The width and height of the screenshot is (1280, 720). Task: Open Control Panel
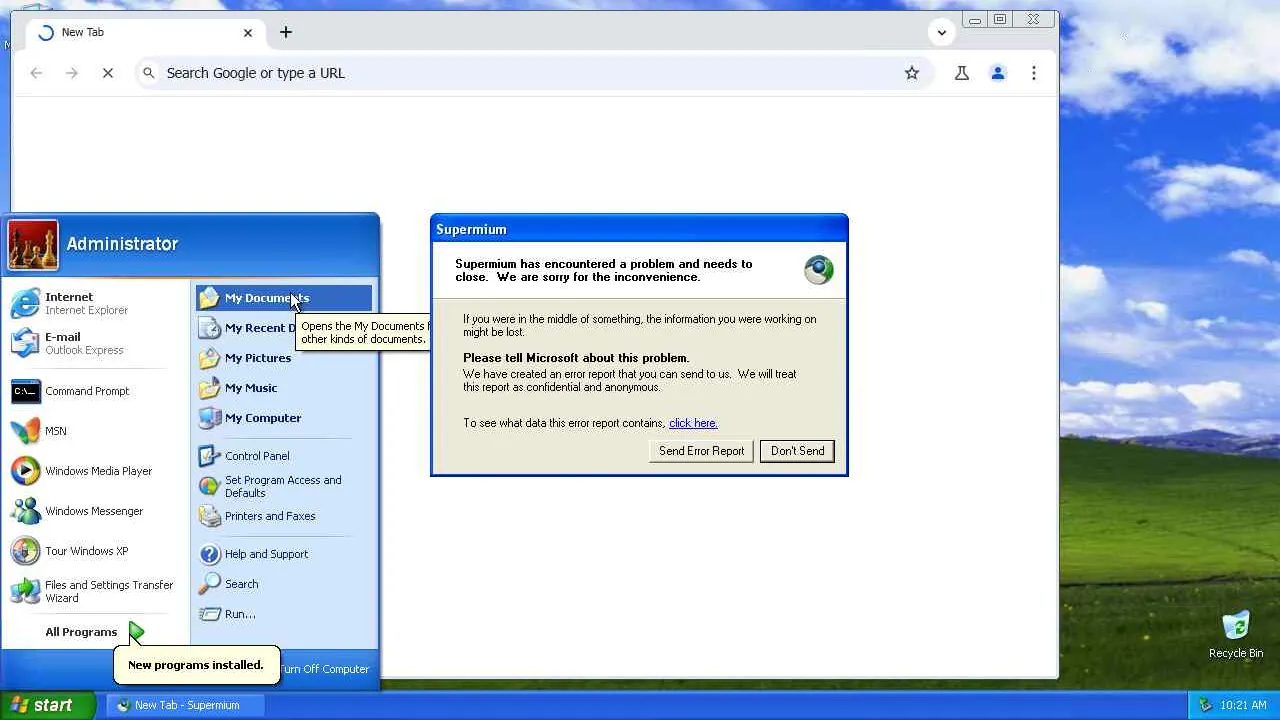284,456
